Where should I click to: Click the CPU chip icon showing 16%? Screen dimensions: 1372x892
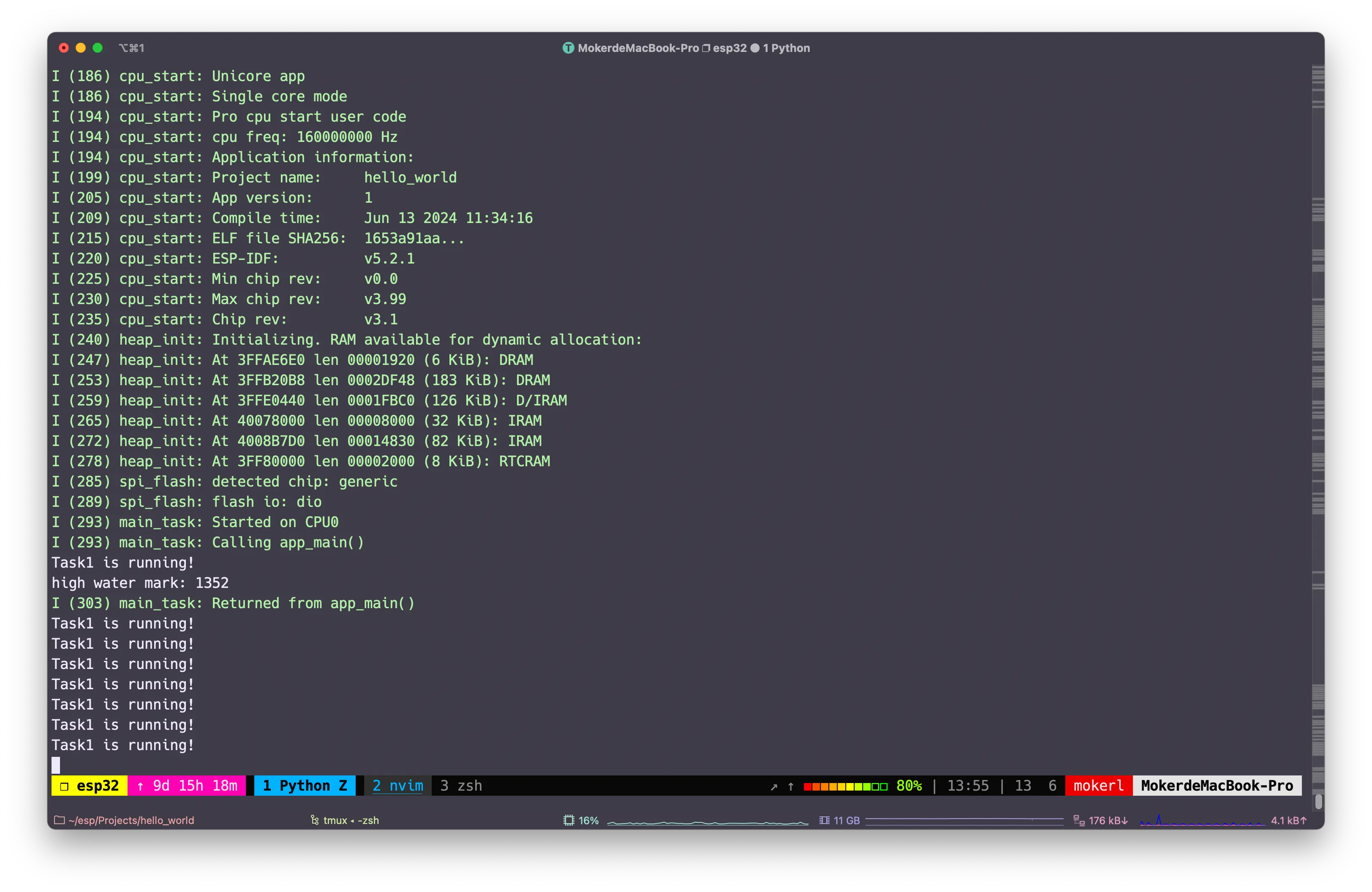click(569, 820)
